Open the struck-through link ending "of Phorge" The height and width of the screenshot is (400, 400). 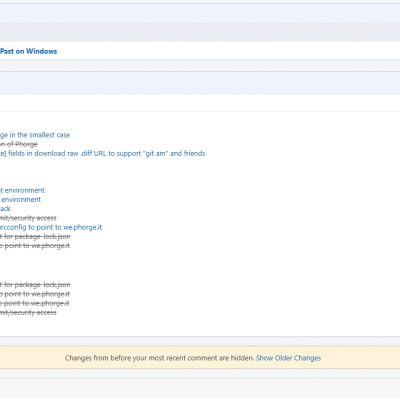tap(19, 144)
